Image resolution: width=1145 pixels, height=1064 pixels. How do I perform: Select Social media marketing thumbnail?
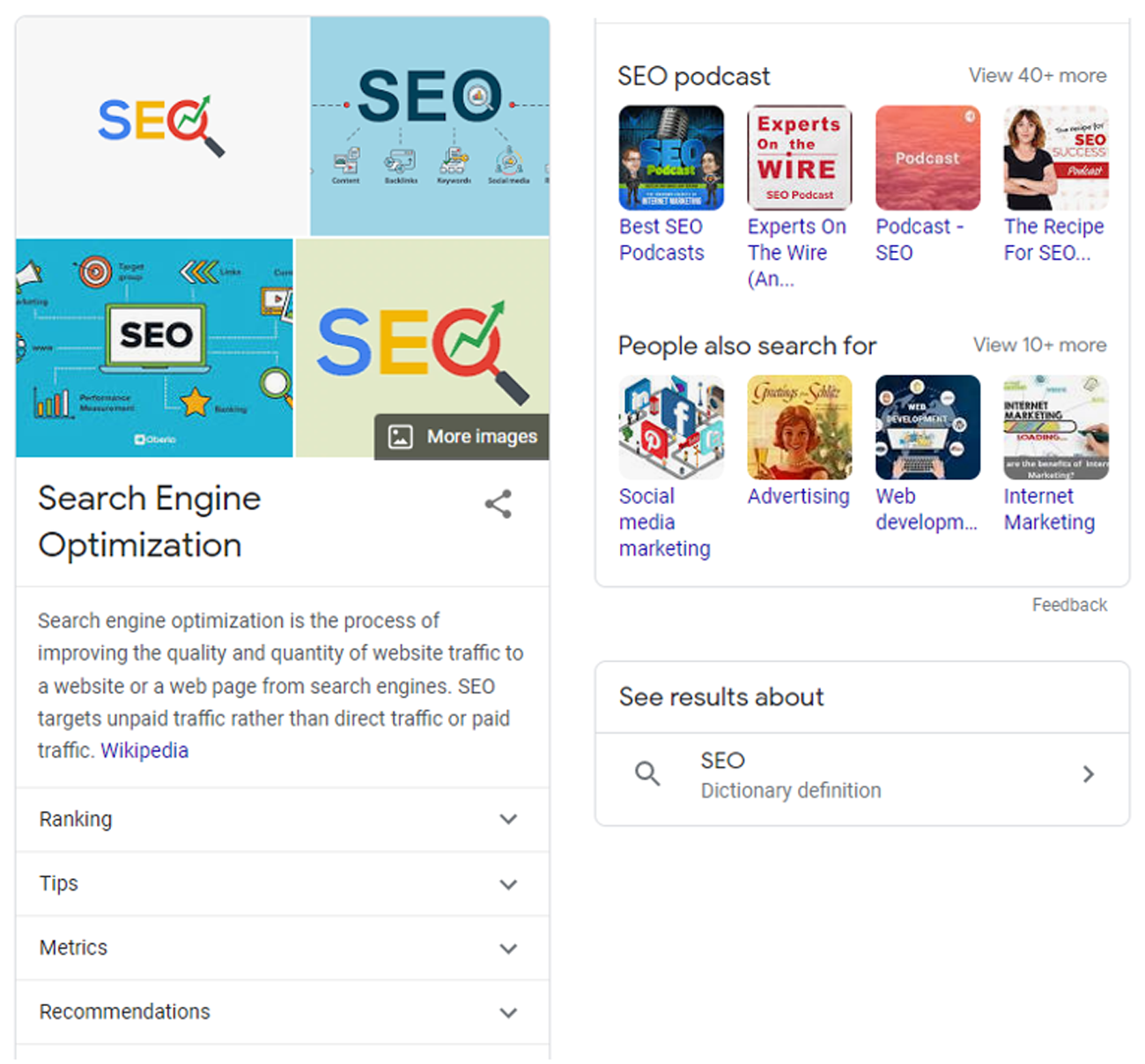click(x=671, y=428)
